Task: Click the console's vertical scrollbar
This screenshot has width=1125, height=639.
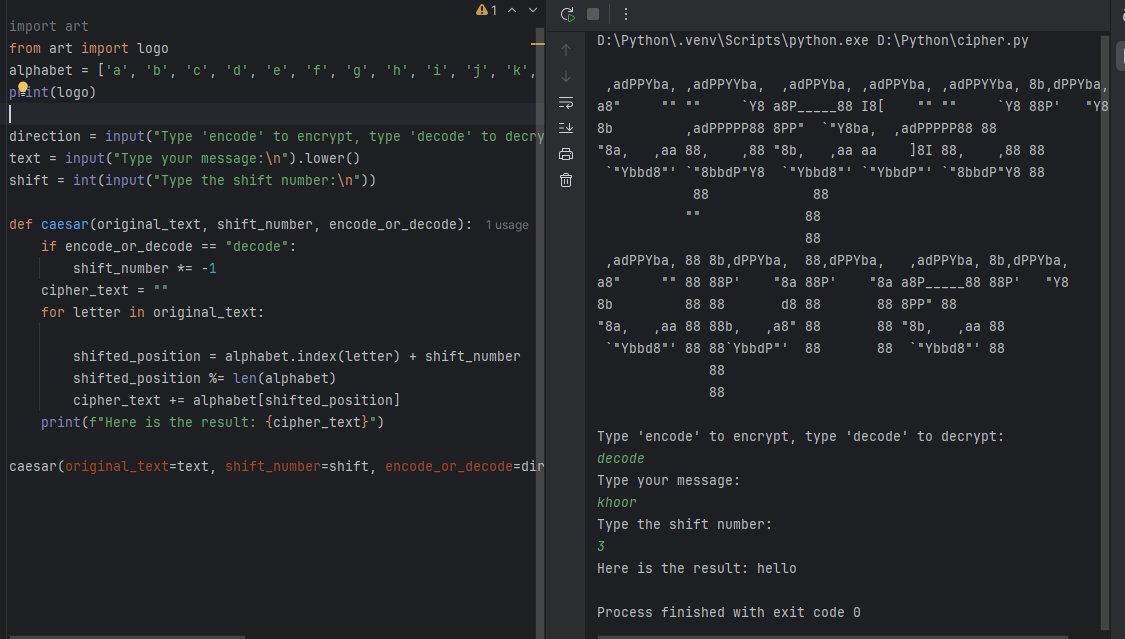Action: tap(1105, 333)
